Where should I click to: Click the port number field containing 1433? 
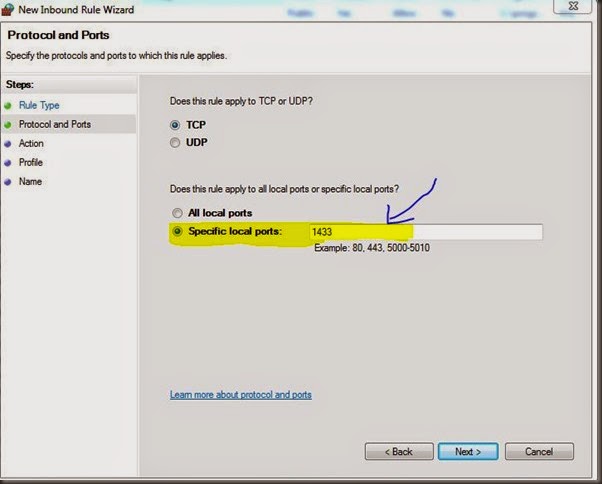point(426,232)
